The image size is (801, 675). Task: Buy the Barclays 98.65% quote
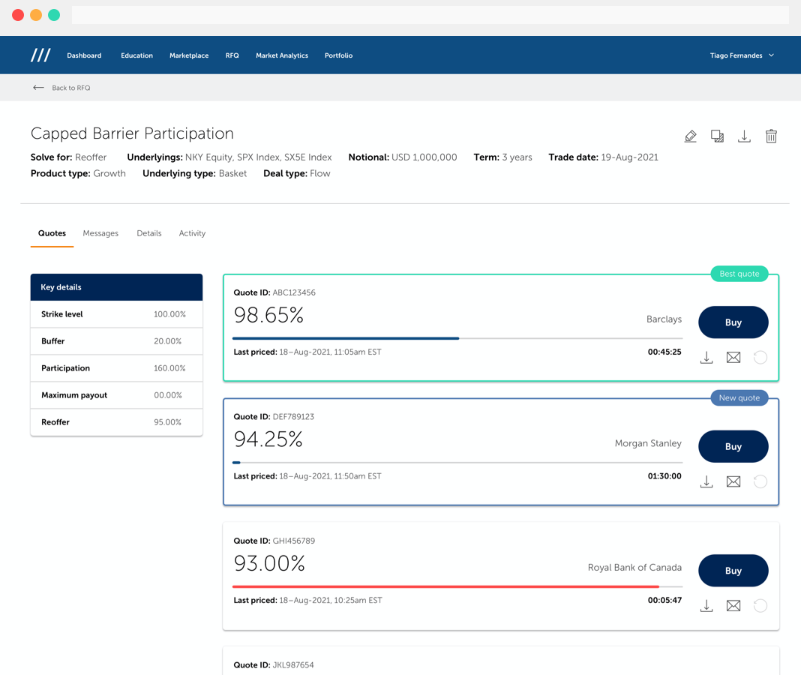click(x=733, y=322)
